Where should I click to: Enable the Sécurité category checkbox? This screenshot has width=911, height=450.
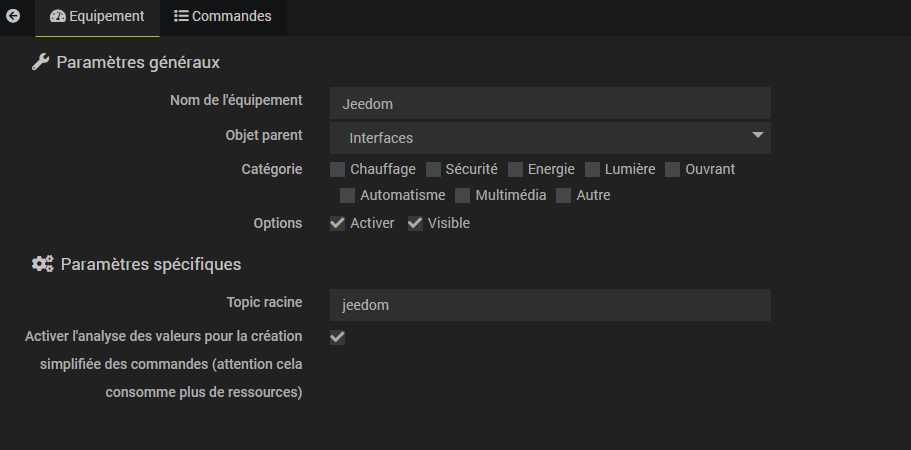point(433,170)
